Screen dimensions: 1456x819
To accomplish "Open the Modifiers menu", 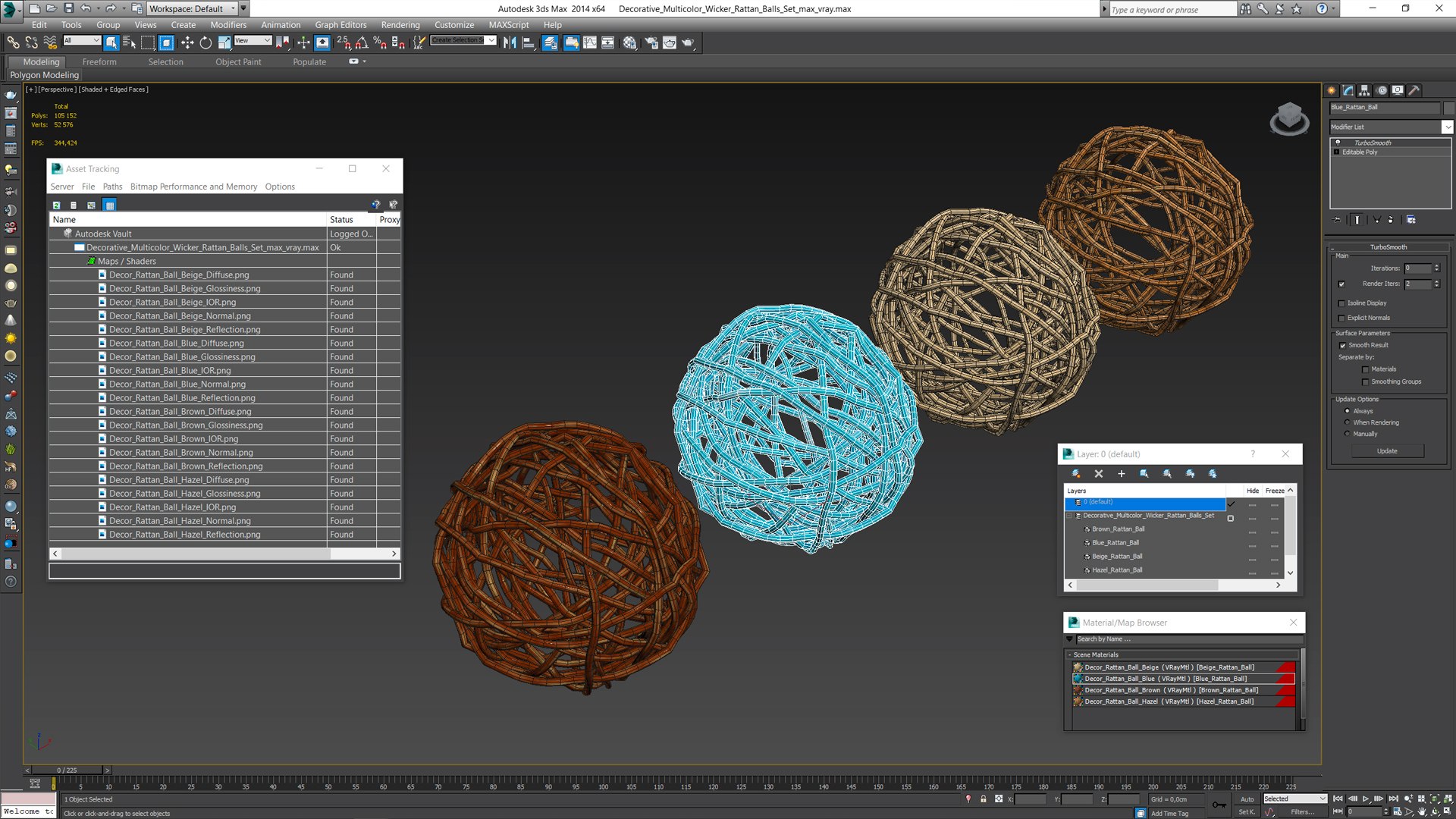I will coord(228,25).
